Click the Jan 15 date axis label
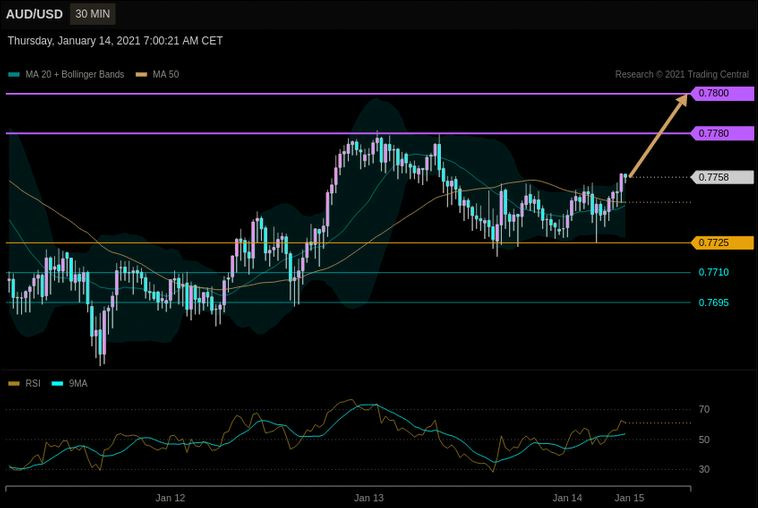The width and height of the screenshot is (758, 508). [x=629, y=498]
